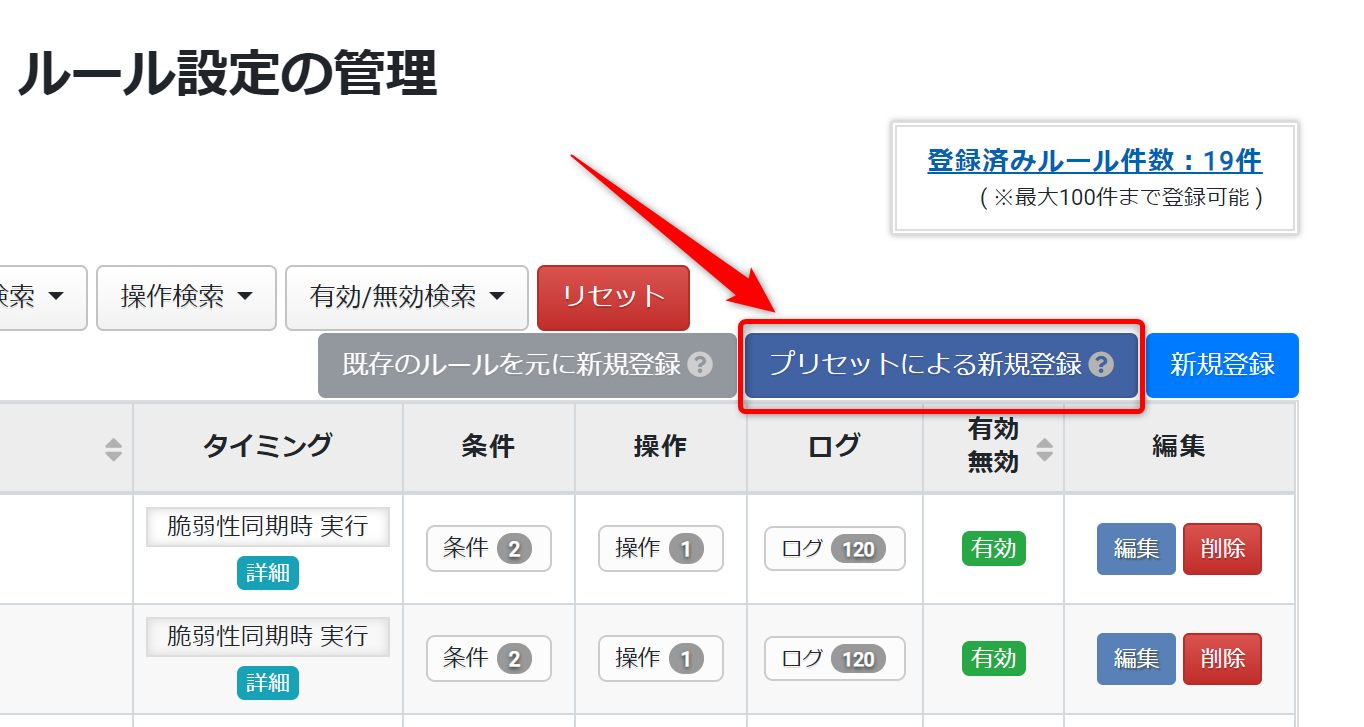1364x727 pixels.
Task: Open ログ 120 in first row
Action: (x=835, y=548)
